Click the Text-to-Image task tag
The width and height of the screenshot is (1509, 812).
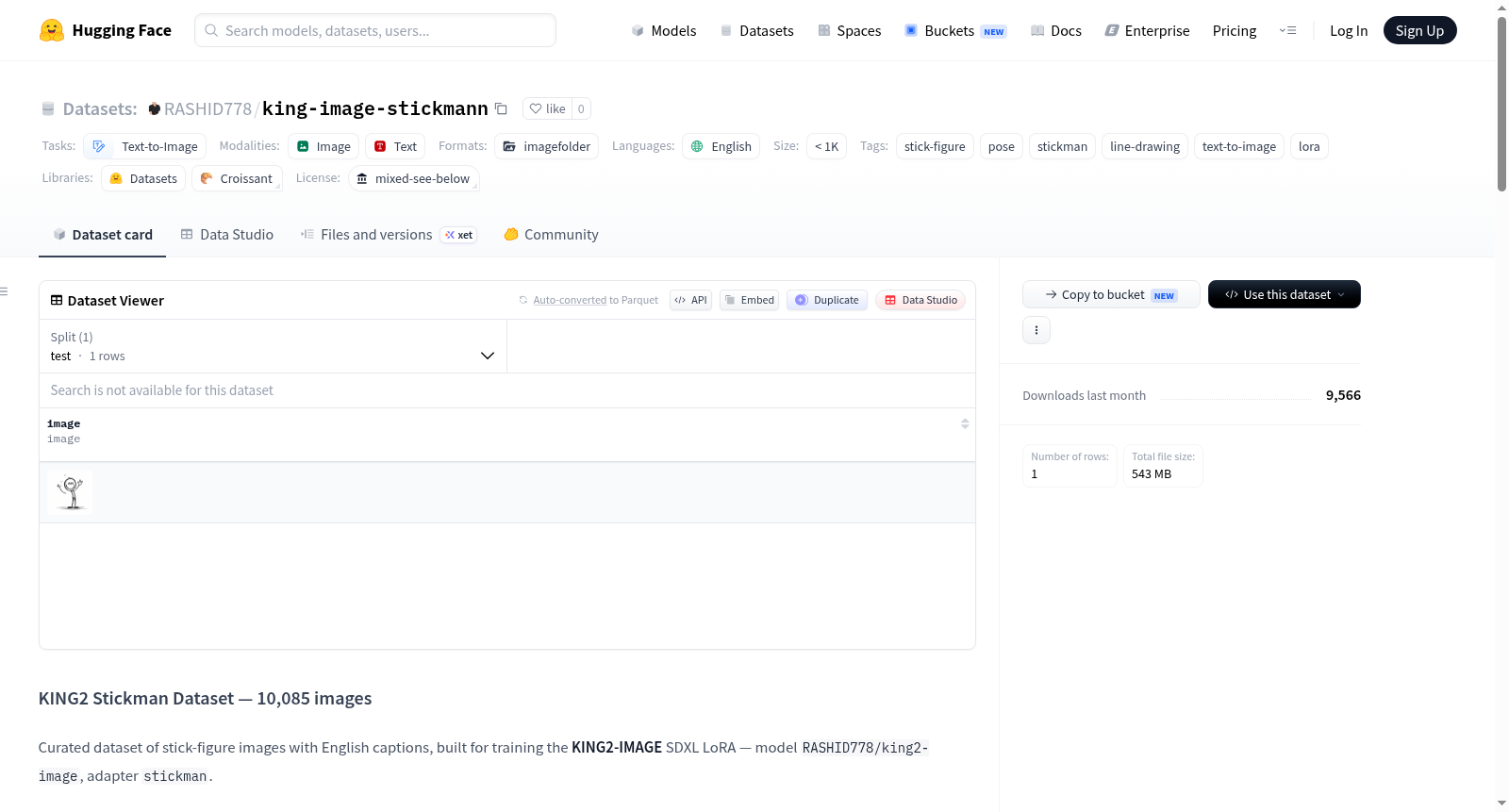145,146
